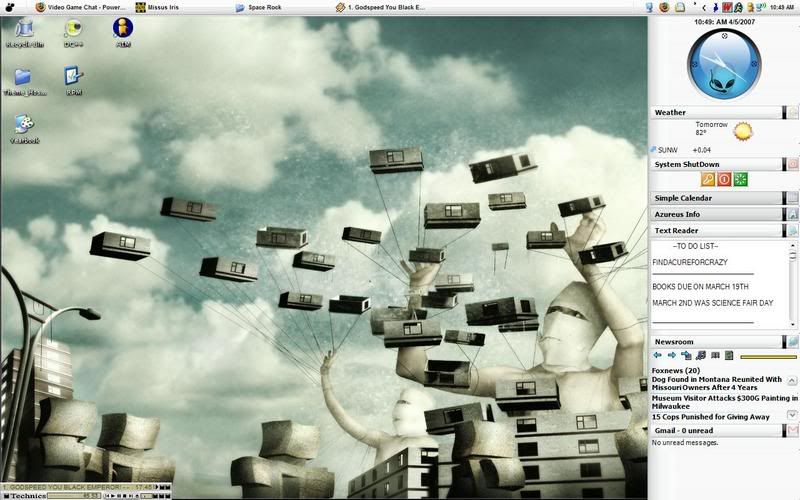Click the sun weather forecast icon
This screenshot has width=800, height=500.
pos(743,132)
